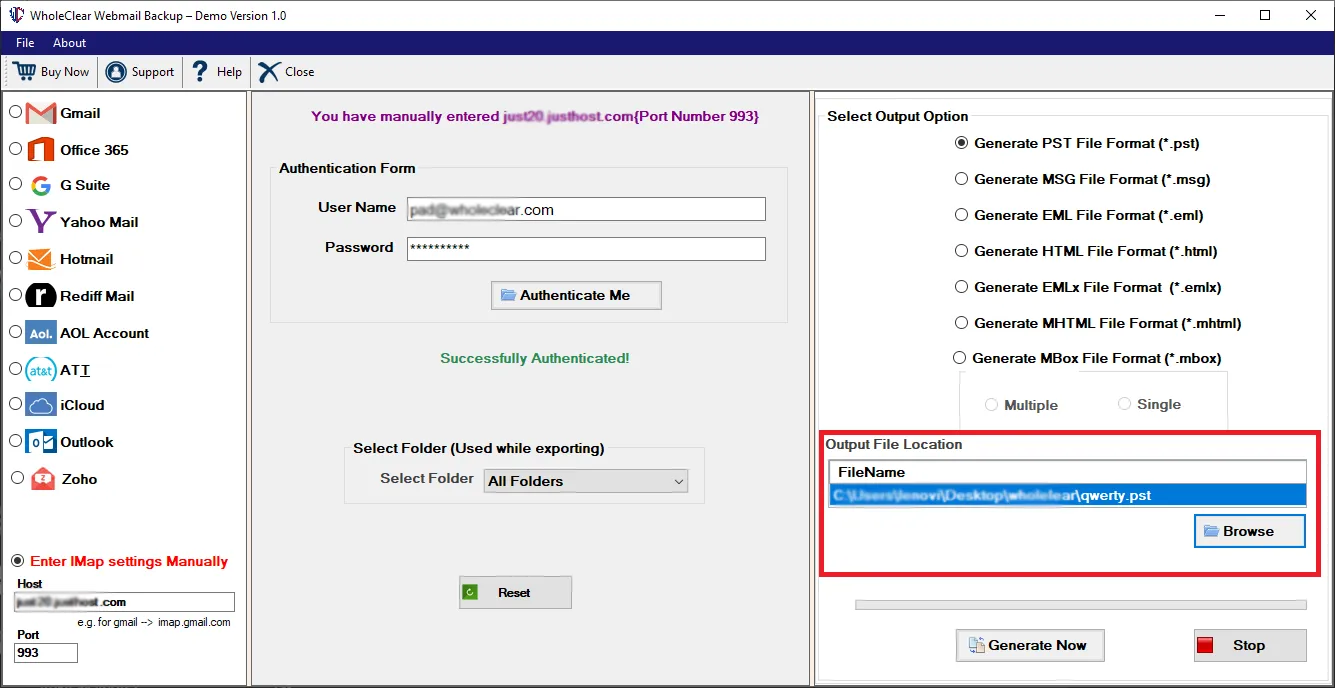The height and width of the screenshot is (688, 1335).
Task: Click the "FileName" column header
Action: click(x=1067, y=472)
